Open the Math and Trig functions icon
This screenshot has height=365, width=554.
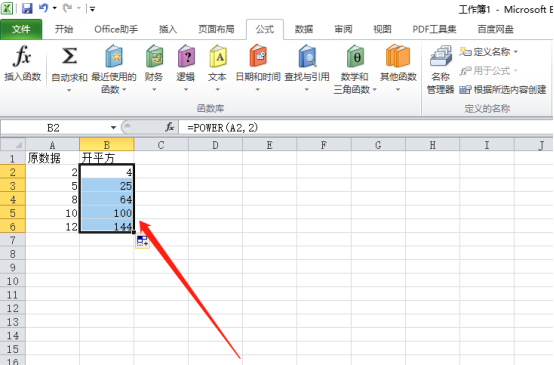[355, 56]
